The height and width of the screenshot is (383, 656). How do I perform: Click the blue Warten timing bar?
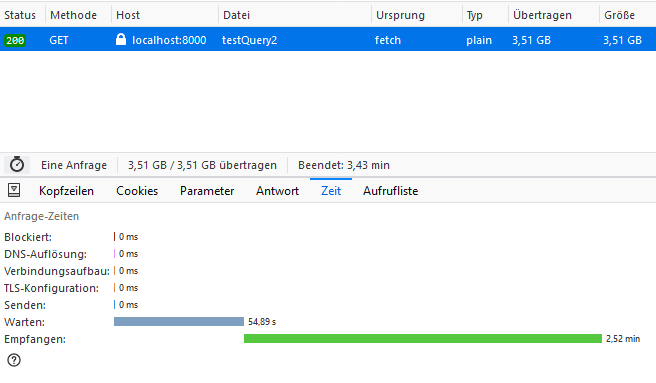coord(179,321)
